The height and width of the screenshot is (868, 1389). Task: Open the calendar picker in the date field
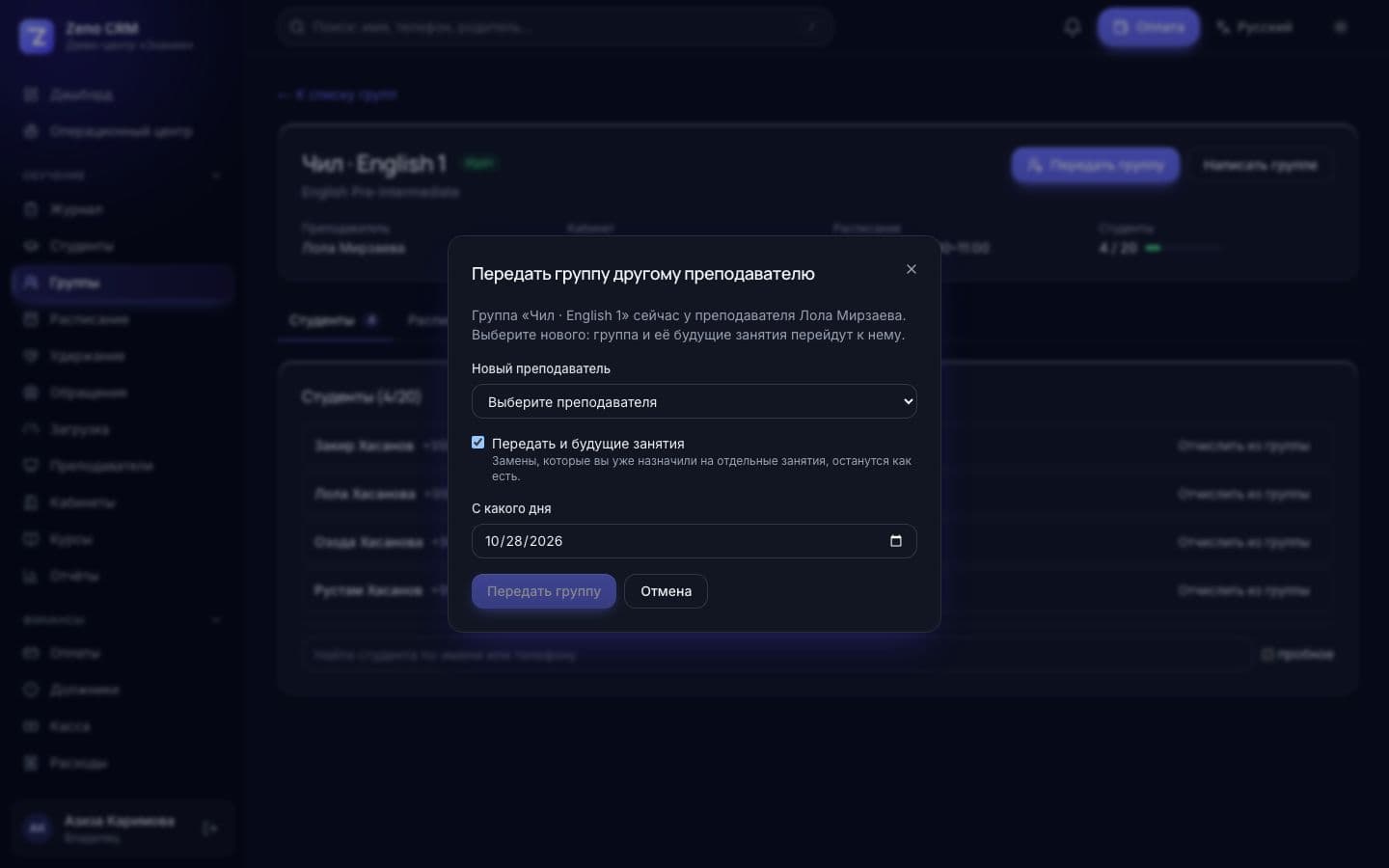[896, 541]
